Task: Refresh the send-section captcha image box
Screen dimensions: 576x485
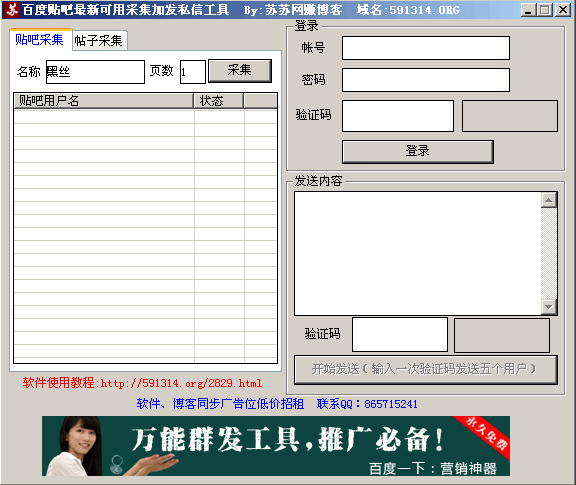Action: pos(502,335)
